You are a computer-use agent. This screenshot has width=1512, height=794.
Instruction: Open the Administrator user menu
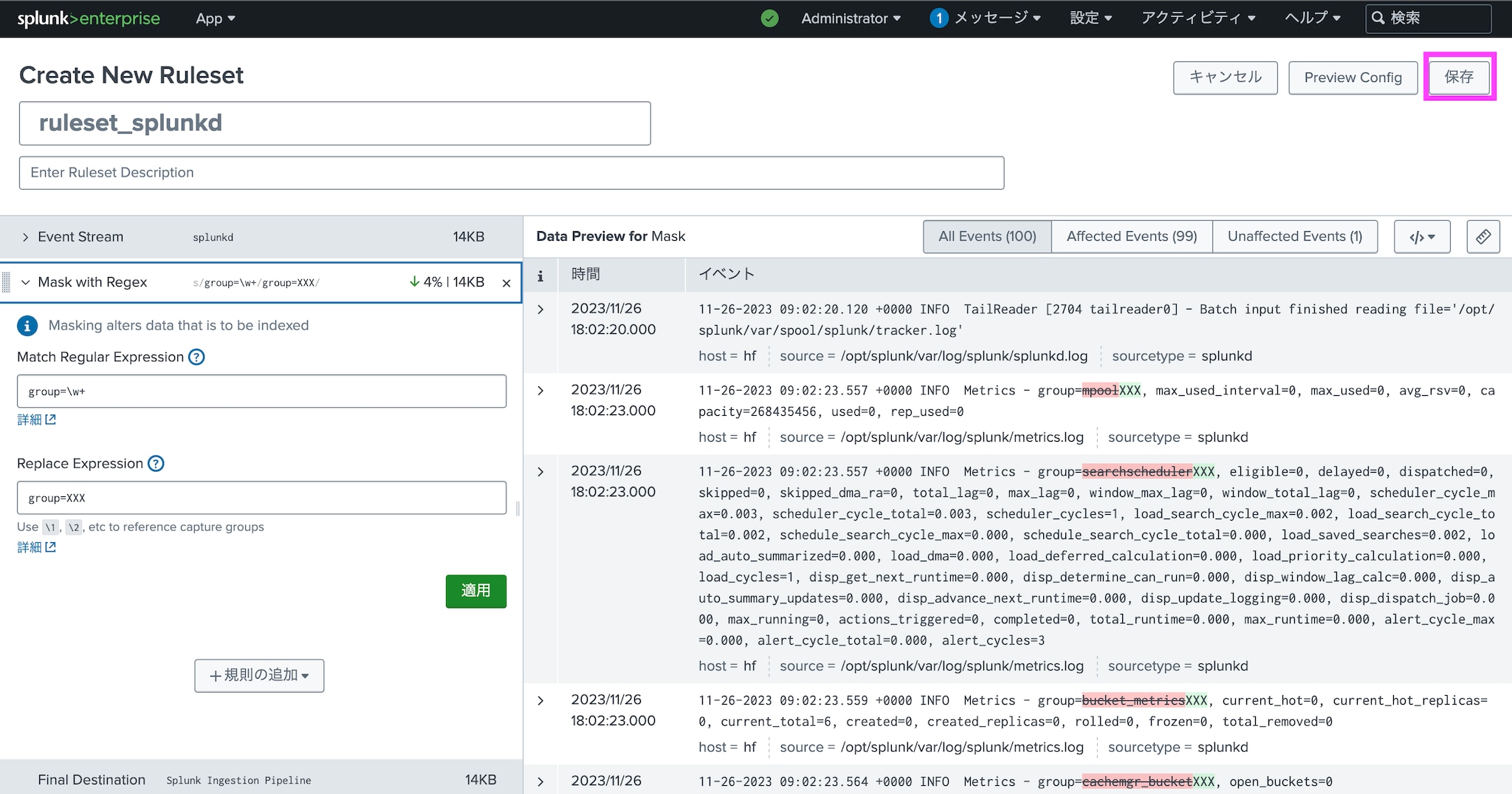pyautogui.click(x=850, y=18)
